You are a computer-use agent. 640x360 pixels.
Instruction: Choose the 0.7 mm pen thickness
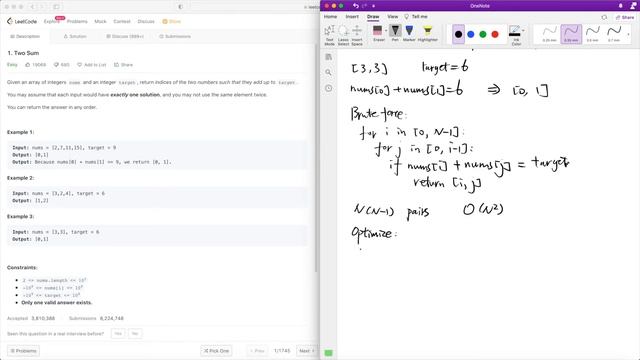pos(614,34)
